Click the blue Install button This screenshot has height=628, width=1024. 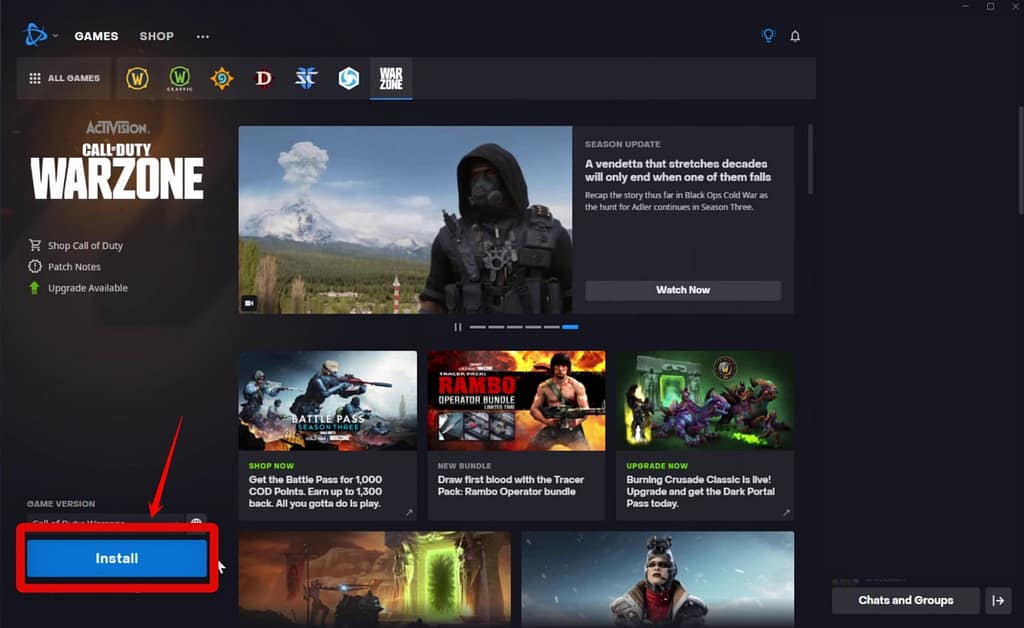pos(117,558)
